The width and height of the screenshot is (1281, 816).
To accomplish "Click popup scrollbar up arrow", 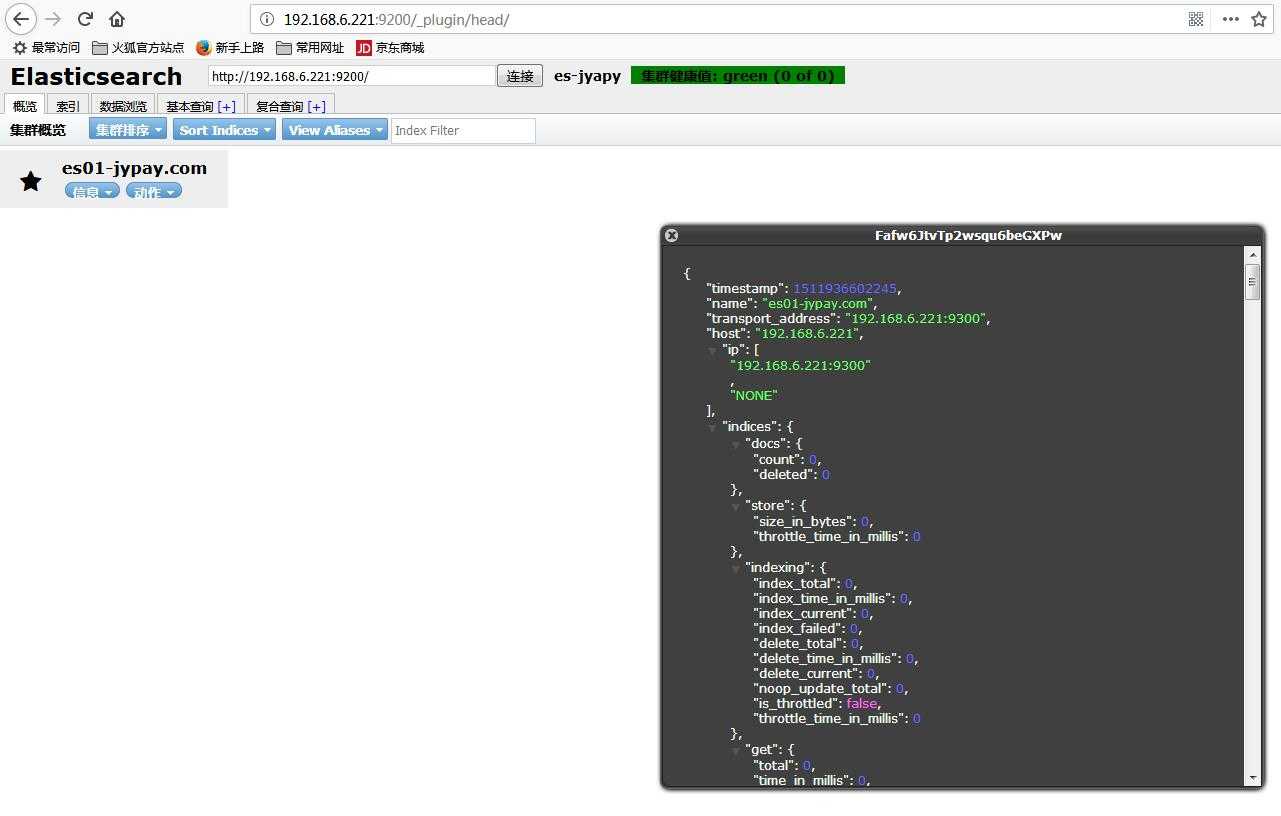I will coord(1252,256).
